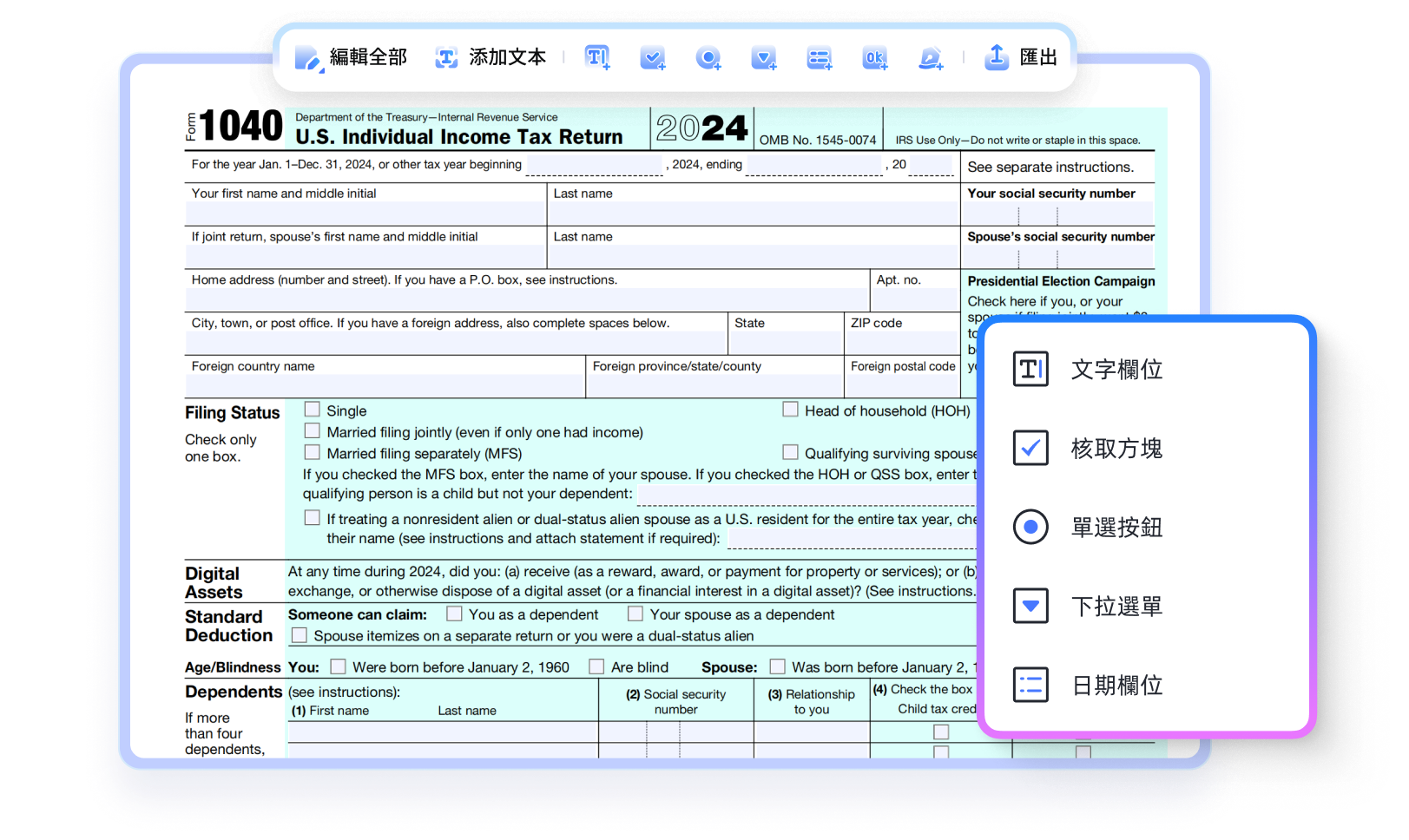
Task: Select the radio button tool in toolbar
Action: pyautogui.click(x=708, y=57)
